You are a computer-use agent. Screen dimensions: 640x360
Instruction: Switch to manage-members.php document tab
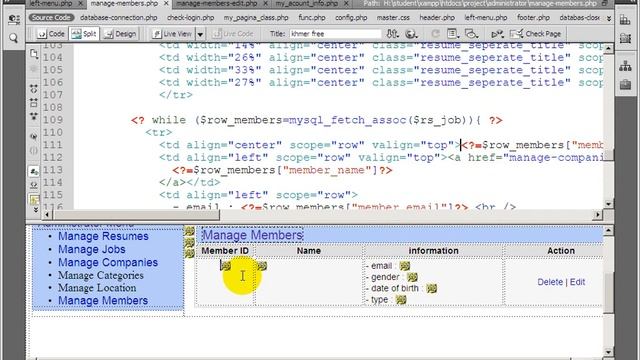coord(124,4)
